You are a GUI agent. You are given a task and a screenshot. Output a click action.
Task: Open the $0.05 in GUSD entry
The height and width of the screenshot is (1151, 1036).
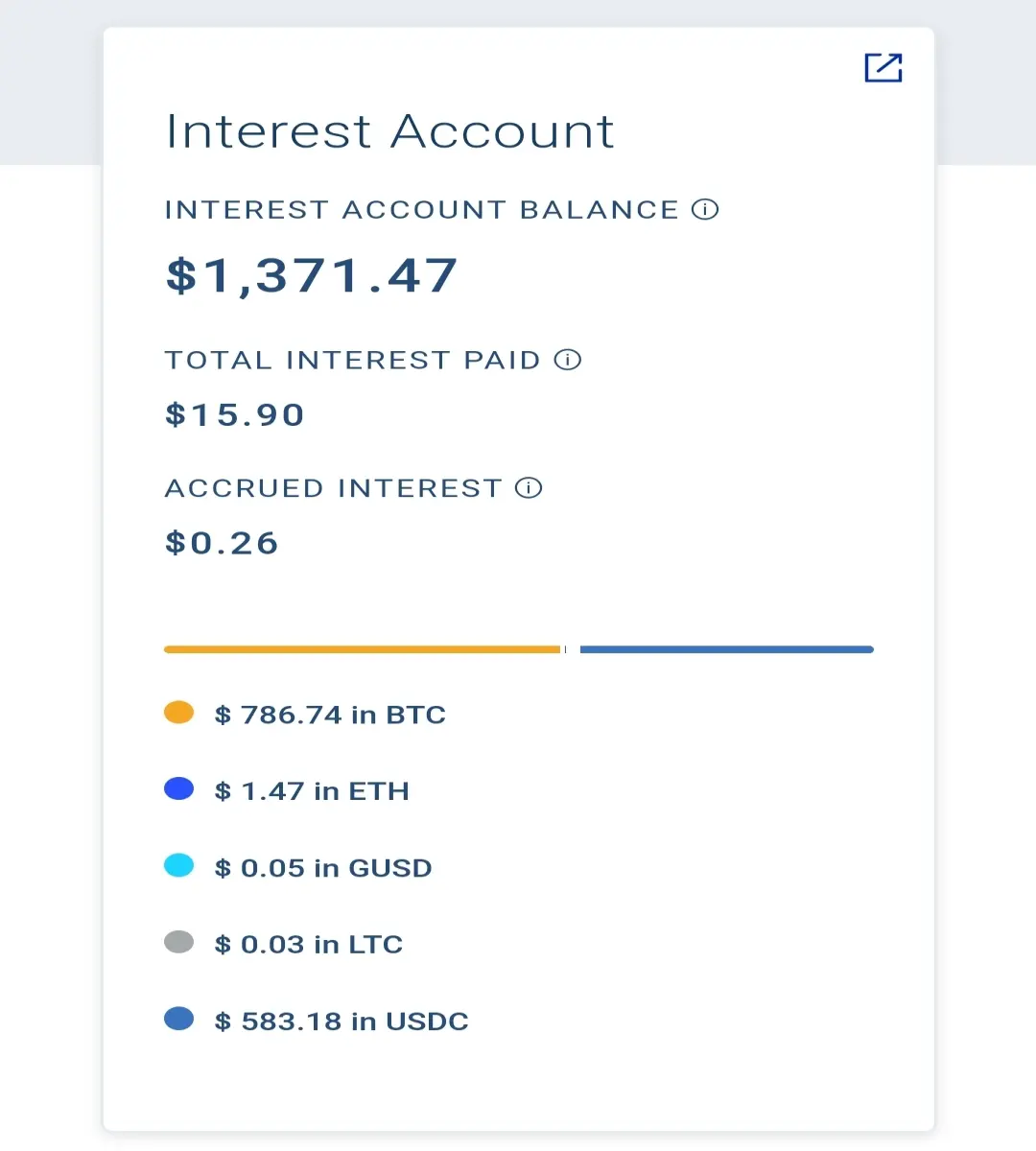click(x=323, y=868)
